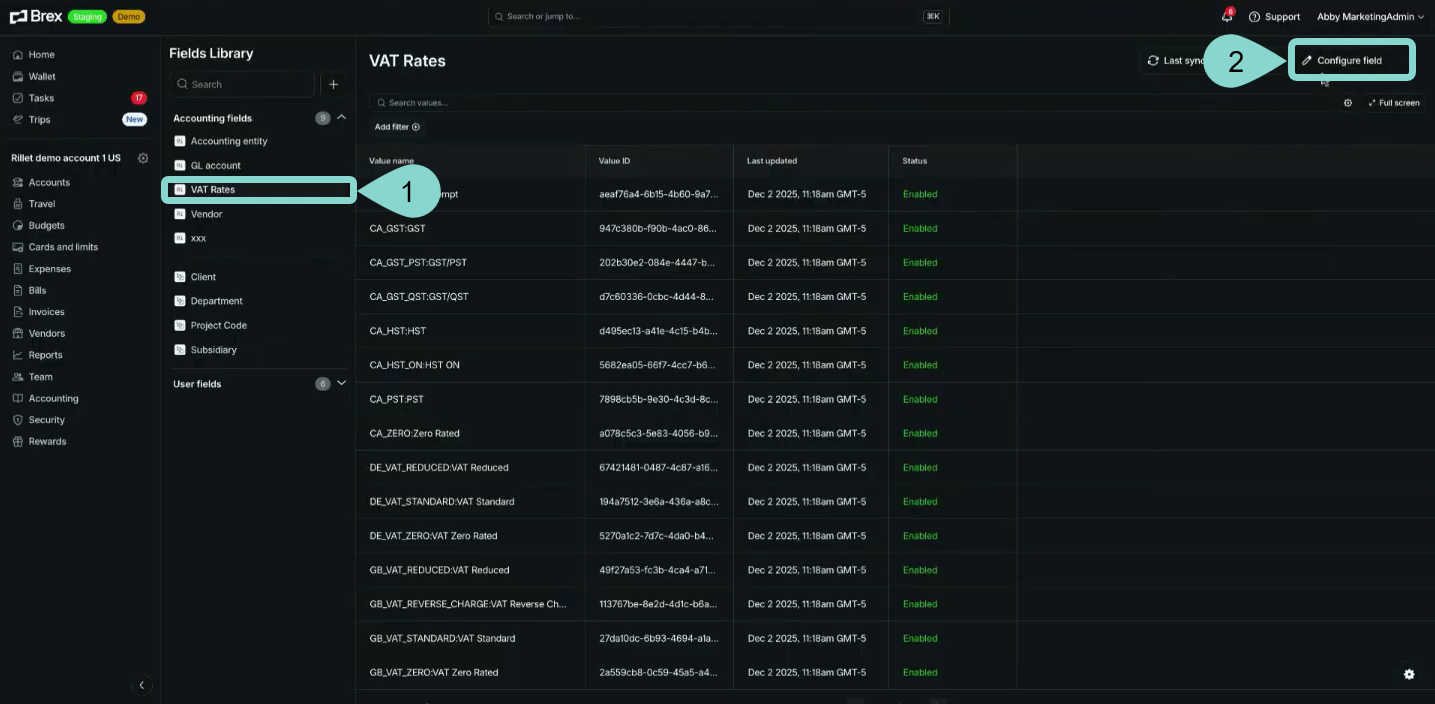
Task: Open table settings gear beside Full screen
Action: pos(1347,103)
